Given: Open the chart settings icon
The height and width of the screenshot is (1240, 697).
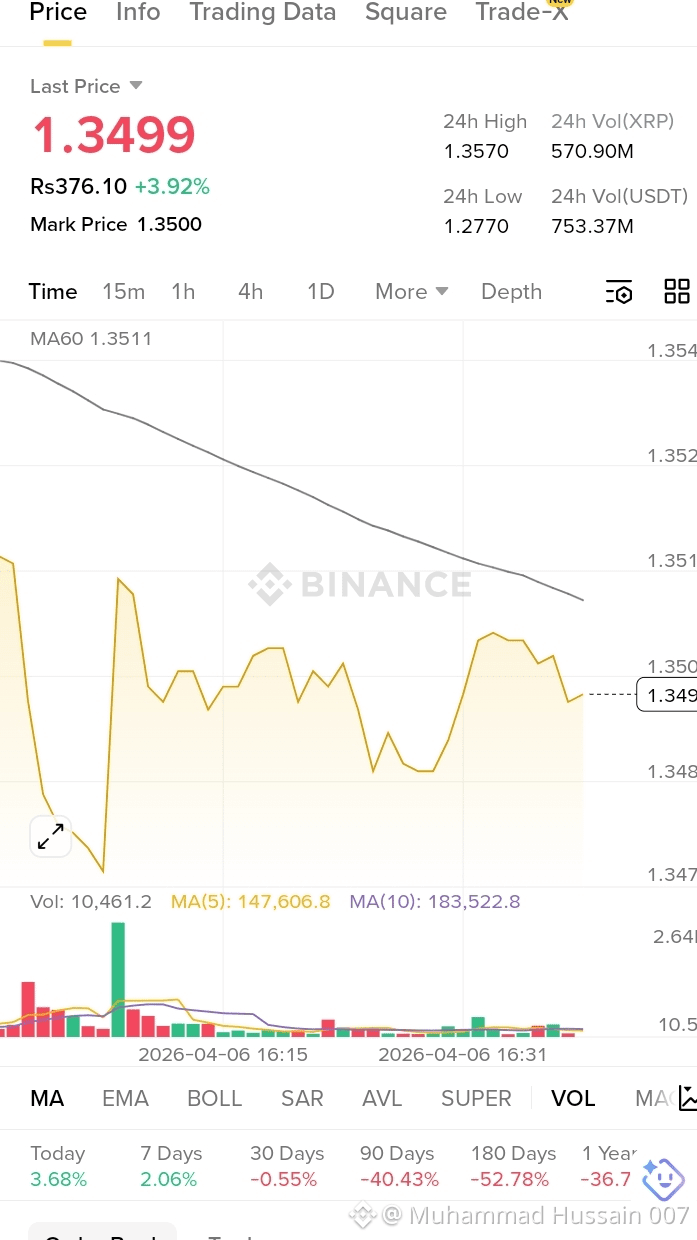Looking at the screenshot, I should tap(619, 292).
